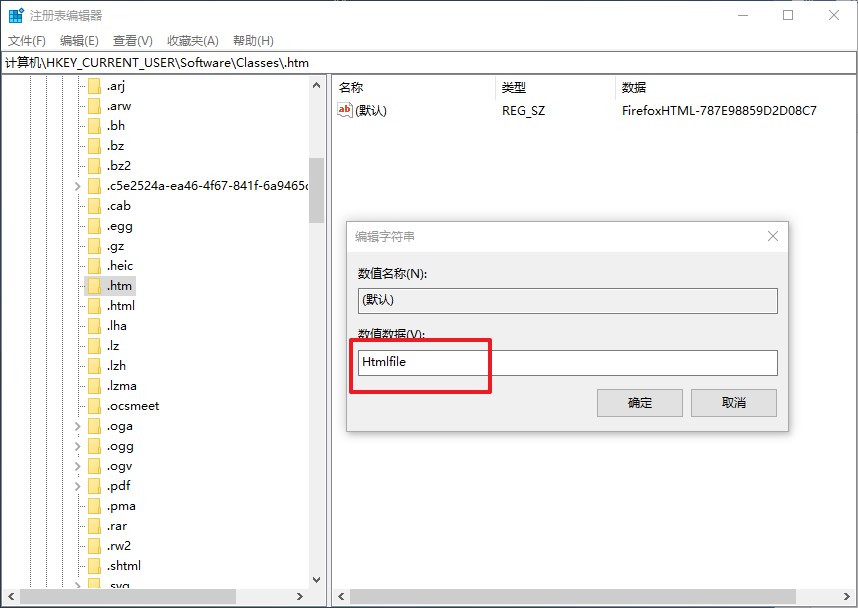Click the .bz2 folder icon
The height and width of the screenshot is (608, 858).
95,166
